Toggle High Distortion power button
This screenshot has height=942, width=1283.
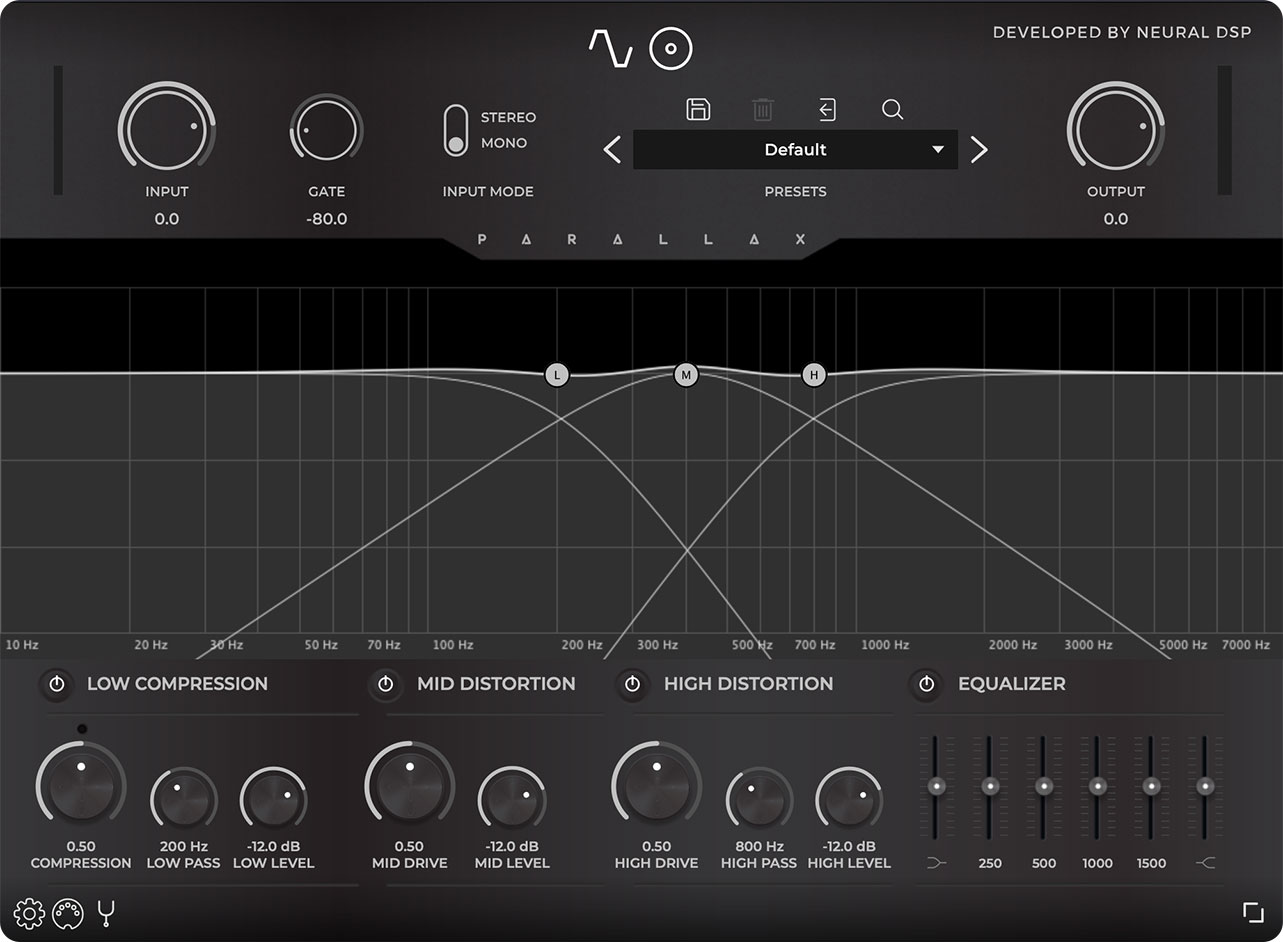click(x=632, y=685)
